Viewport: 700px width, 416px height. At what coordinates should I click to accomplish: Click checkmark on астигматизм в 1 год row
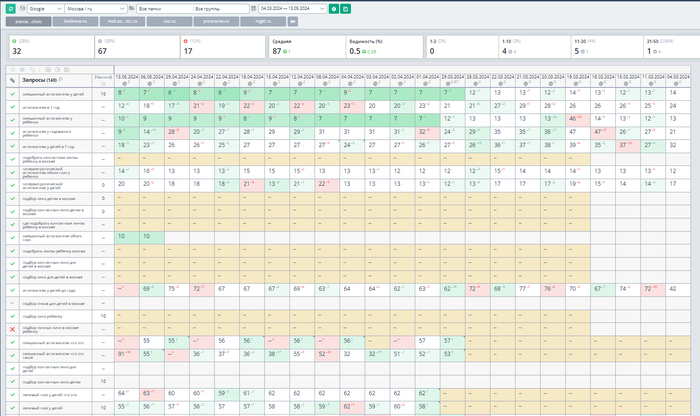[12, 107]
